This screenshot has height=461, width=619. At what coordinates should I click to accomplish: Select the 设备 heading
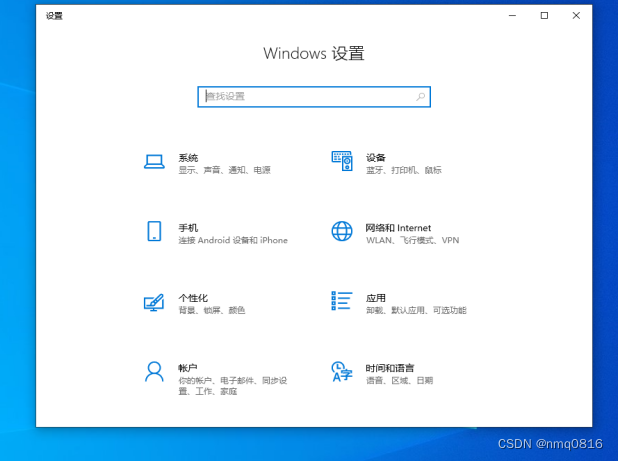375,157
